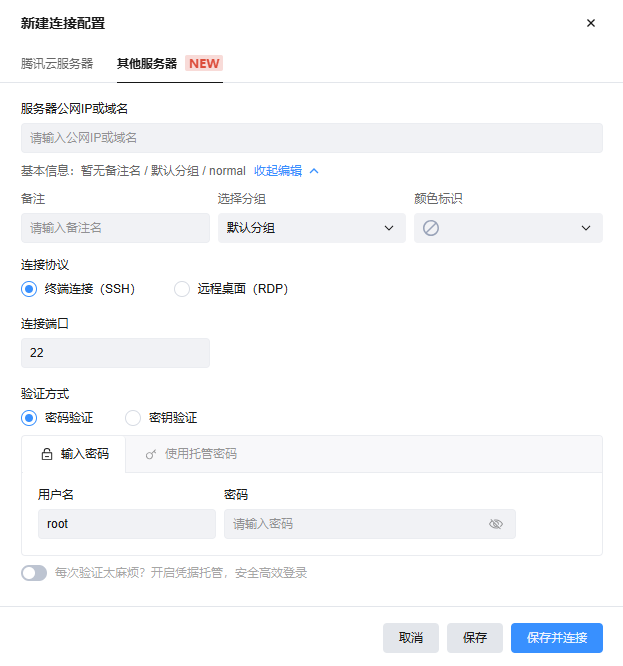623x666 pixels.
Task: Switch to the 其他服务器 tab
Action: tap(147, 63)
